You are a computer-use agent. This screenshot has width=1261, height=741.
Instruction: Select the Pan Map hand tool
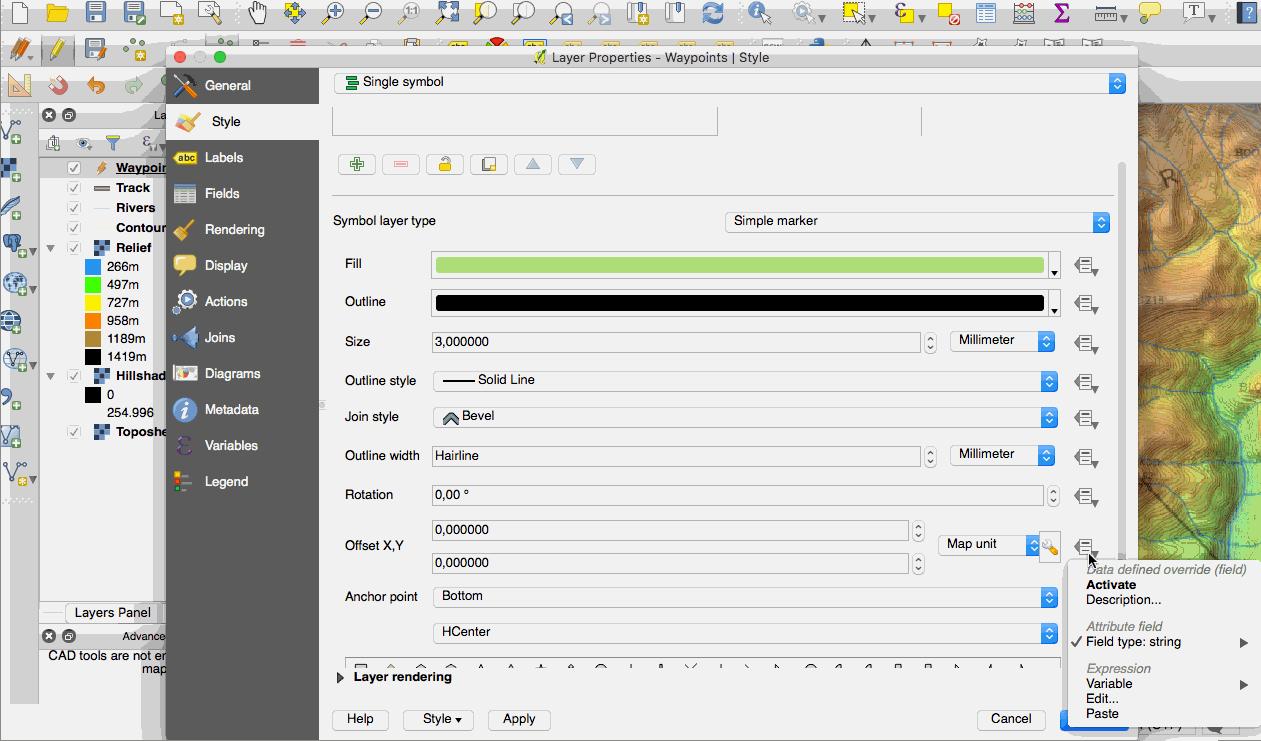click(x=258, y=13)
